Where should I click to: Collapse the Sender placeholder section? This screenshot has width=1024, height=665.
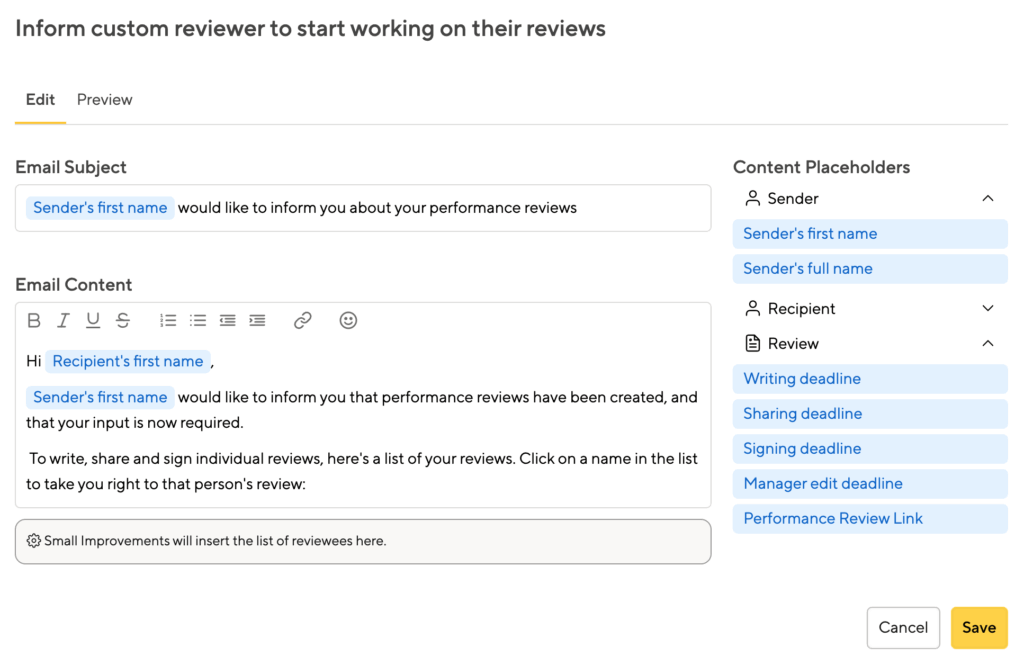click(987, 199)
